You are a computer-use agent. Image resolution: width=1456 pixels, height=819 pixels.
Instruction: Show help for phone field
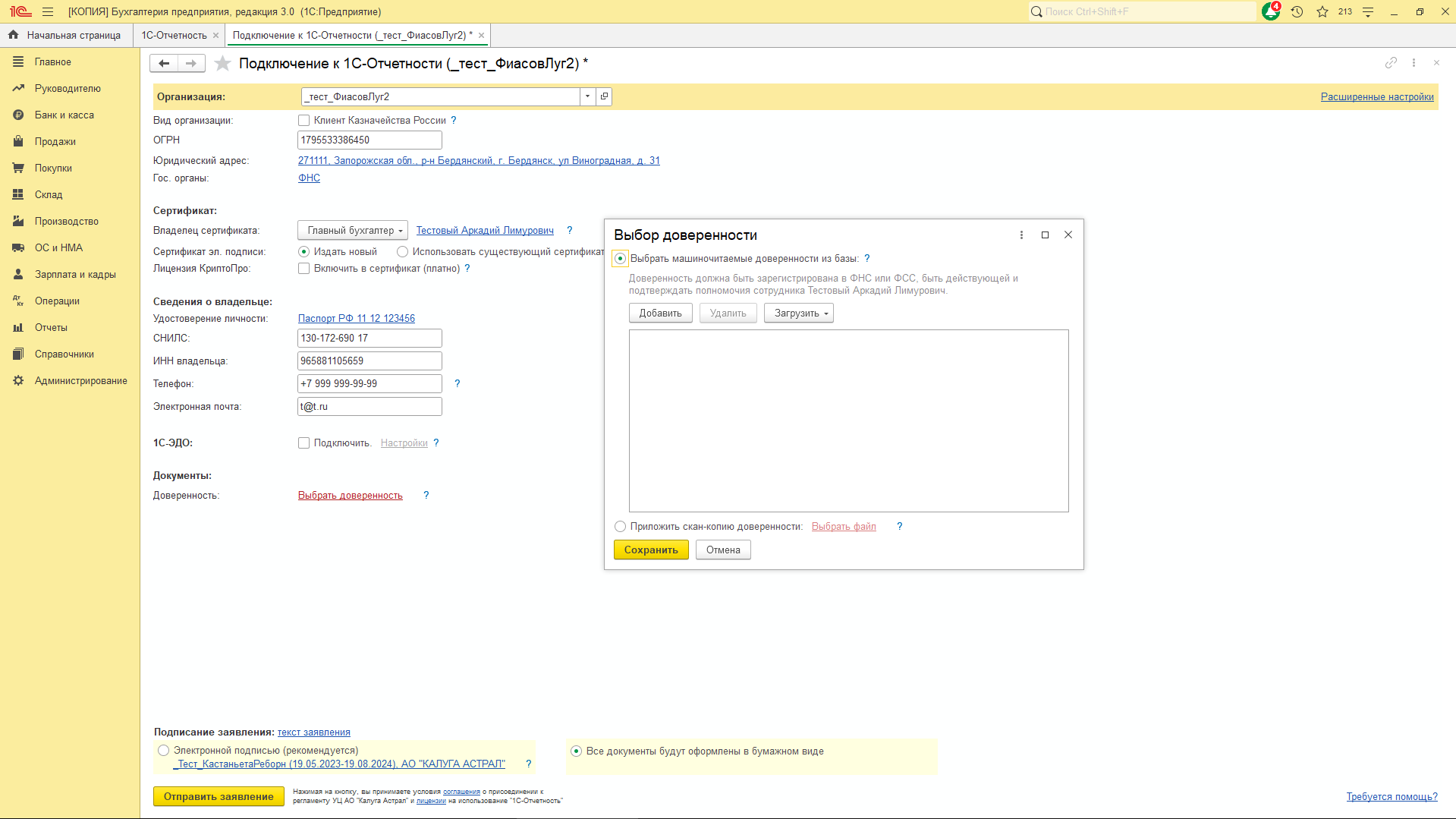click(458, 383)
